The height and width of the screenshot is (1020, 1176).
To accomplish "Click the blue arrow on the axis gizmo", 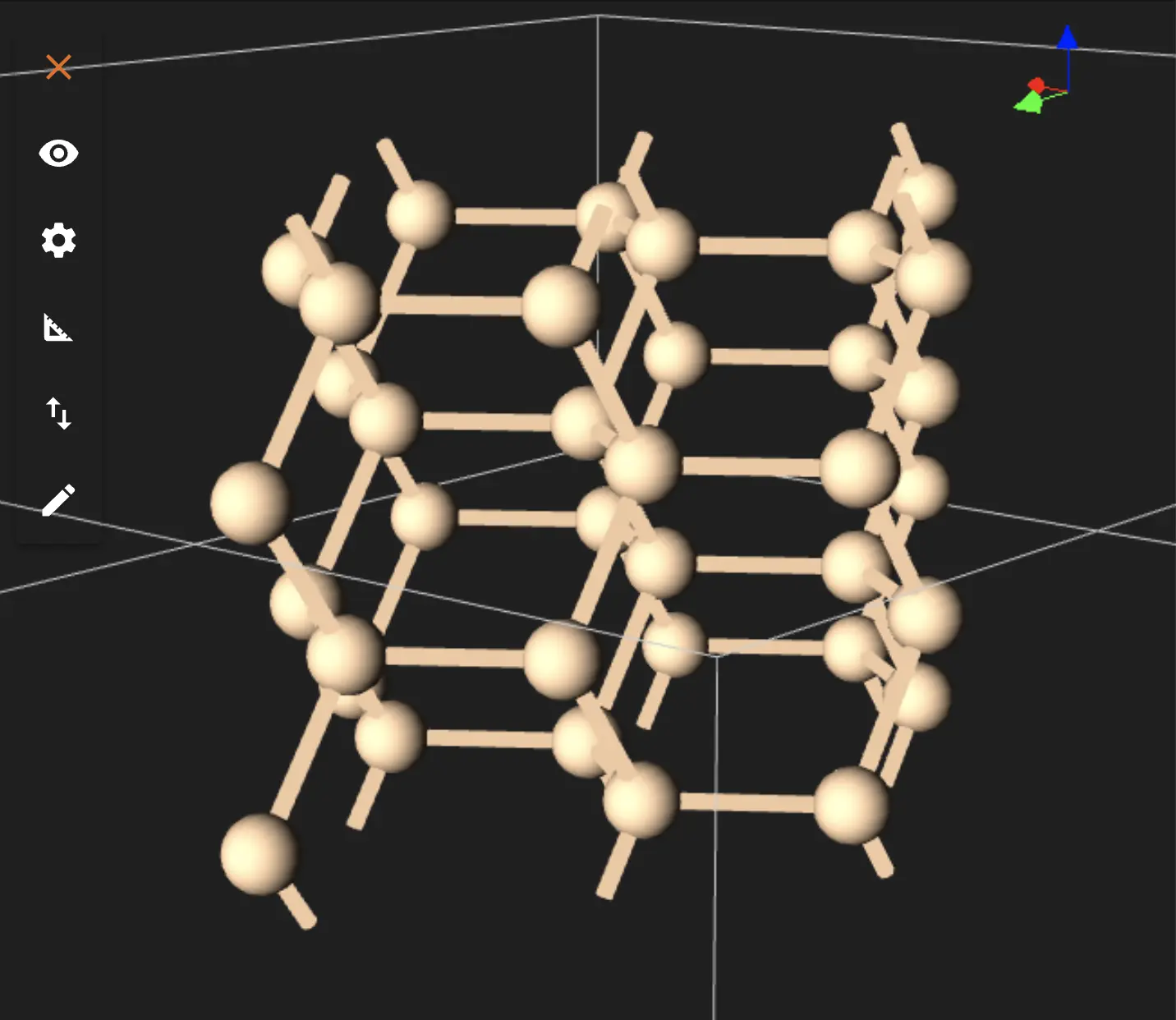I will click(1067, 39).
